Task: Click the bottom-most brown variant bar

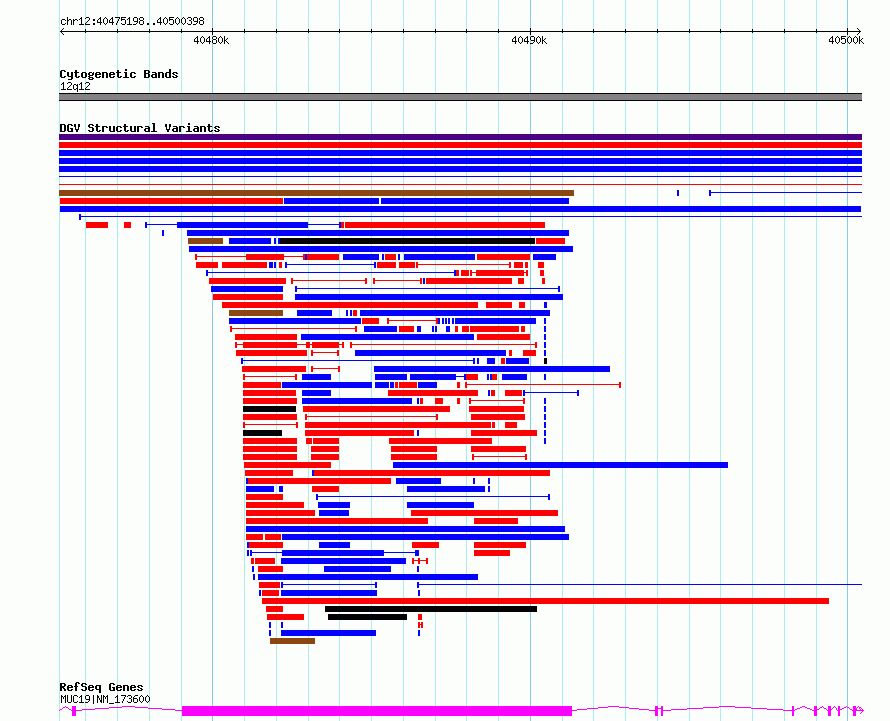Action: [x=292, y=641]
